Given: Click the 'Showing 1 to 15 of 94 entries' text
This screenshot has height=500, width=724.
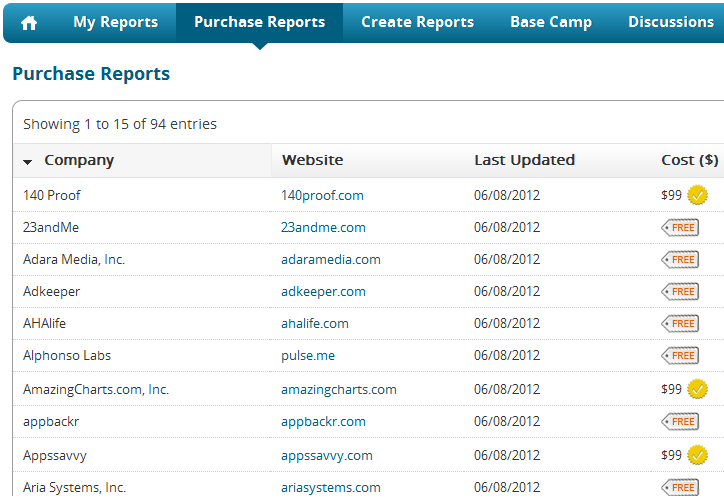Looking at the screenshot, I should [120, 124].
